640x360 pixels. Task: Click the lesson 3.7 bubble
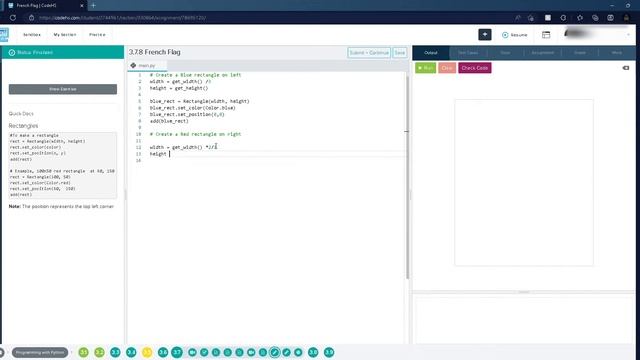pos(177,352)
